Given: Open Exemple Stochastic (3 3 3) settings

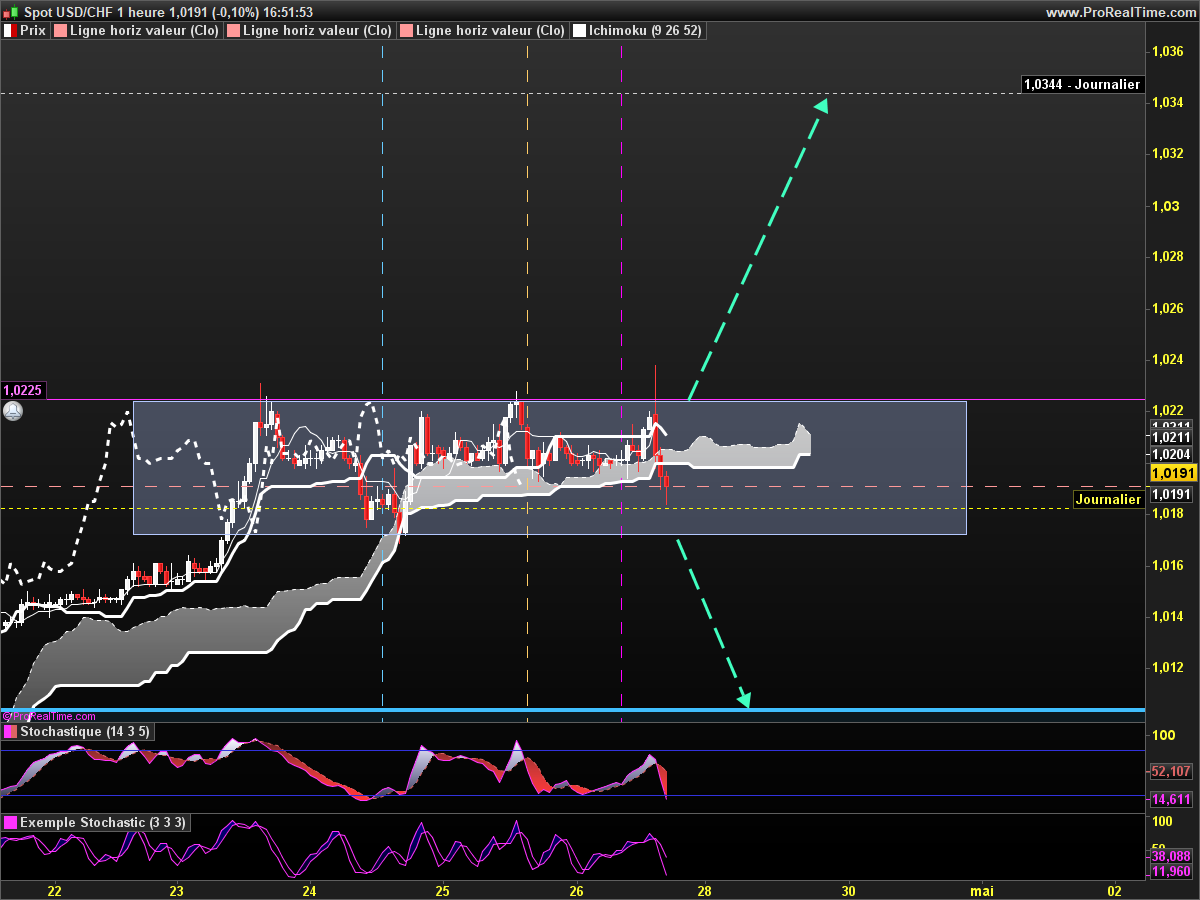Looking at the screenshot, I should tap(94, 822).
